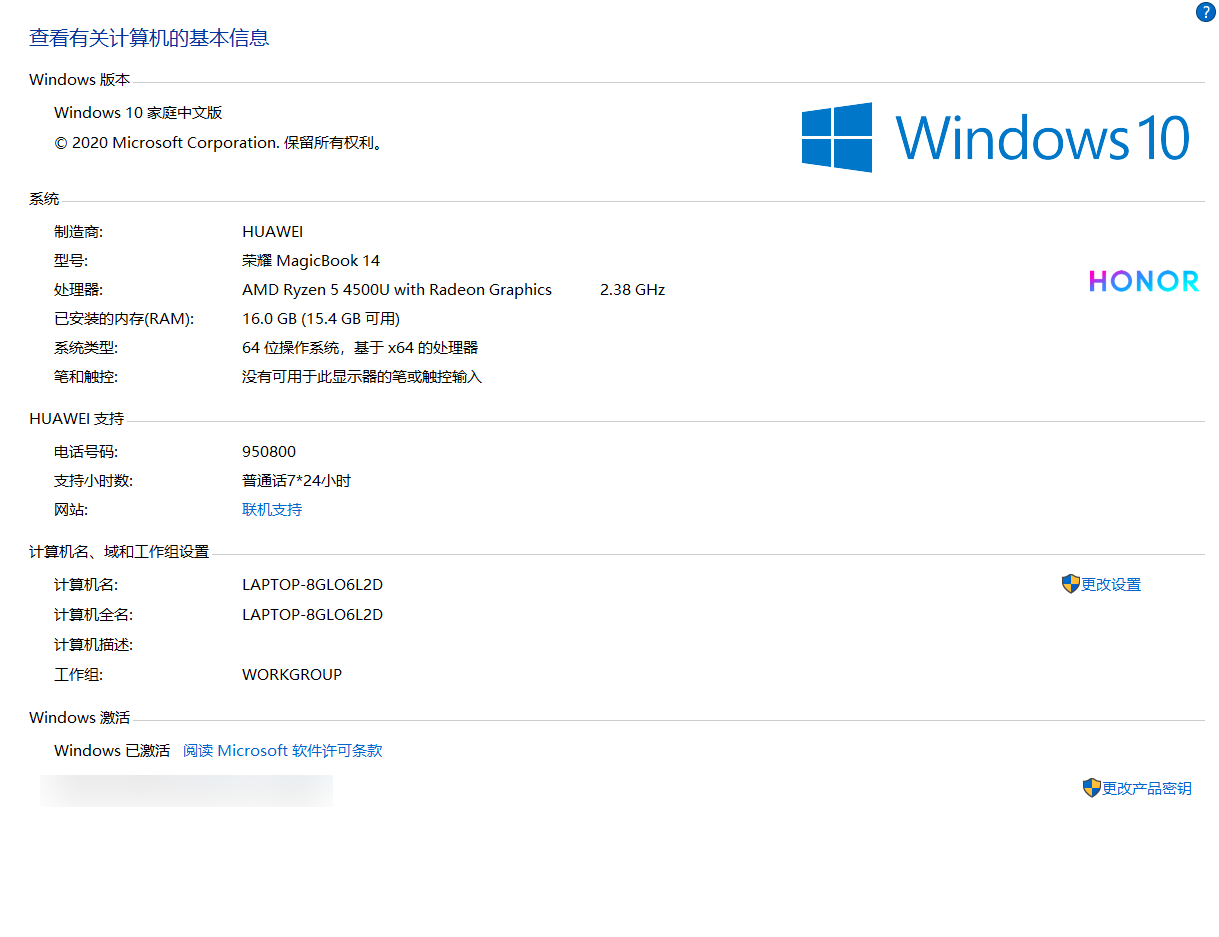Click the 系统 section heading
This screenshot has height=937, width=1219.
point(44,199)
